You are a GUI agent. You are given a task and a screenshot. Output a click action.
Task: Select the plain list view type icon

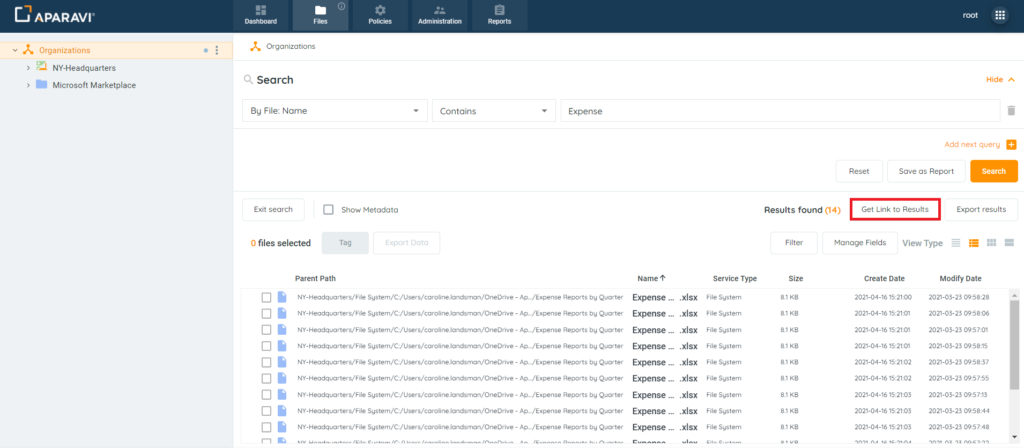point(956,243)
